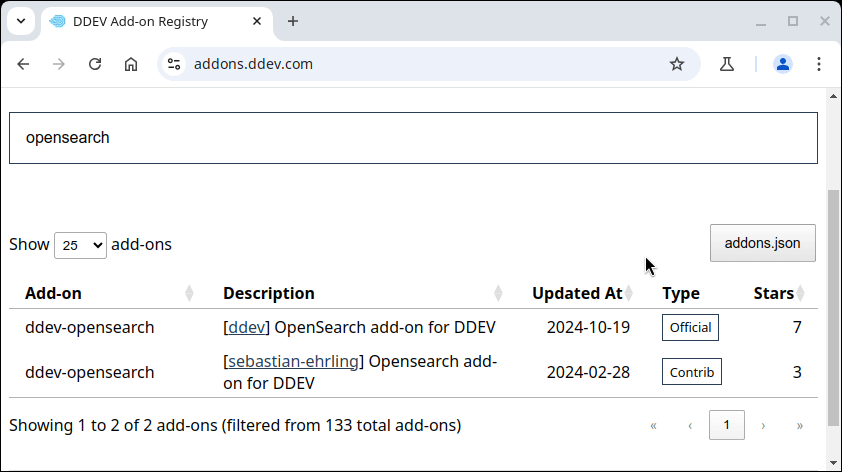
Task: Click the search field containing opensearch
Action: tap(413, 138)
